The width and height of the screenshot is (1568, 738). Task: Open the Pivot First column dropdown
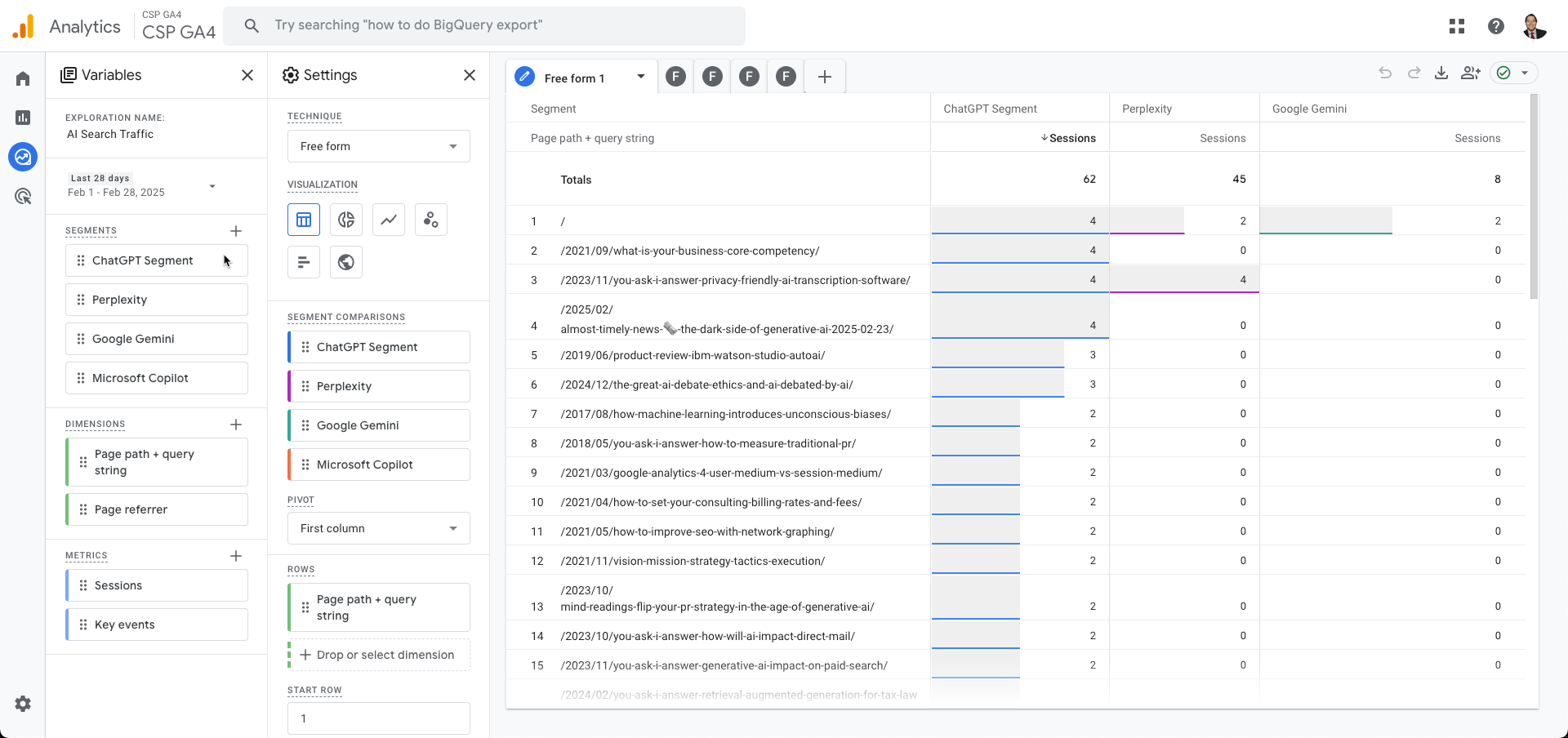point(379,528)
